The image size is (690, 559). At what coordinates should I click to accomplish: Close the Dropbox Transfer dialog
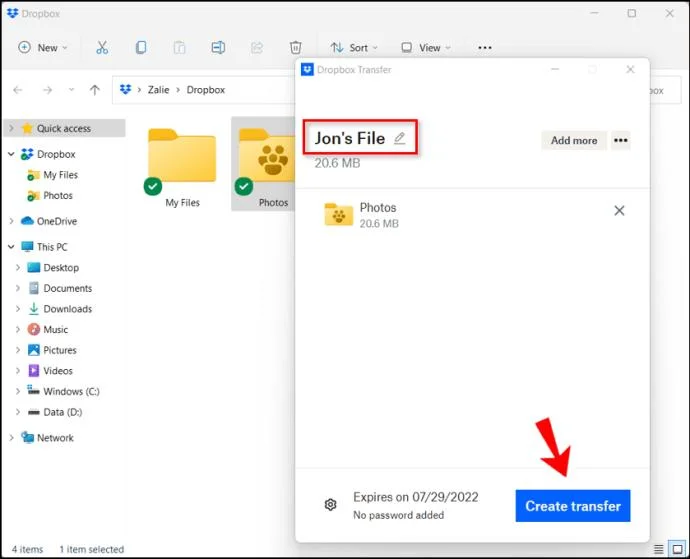630,70
